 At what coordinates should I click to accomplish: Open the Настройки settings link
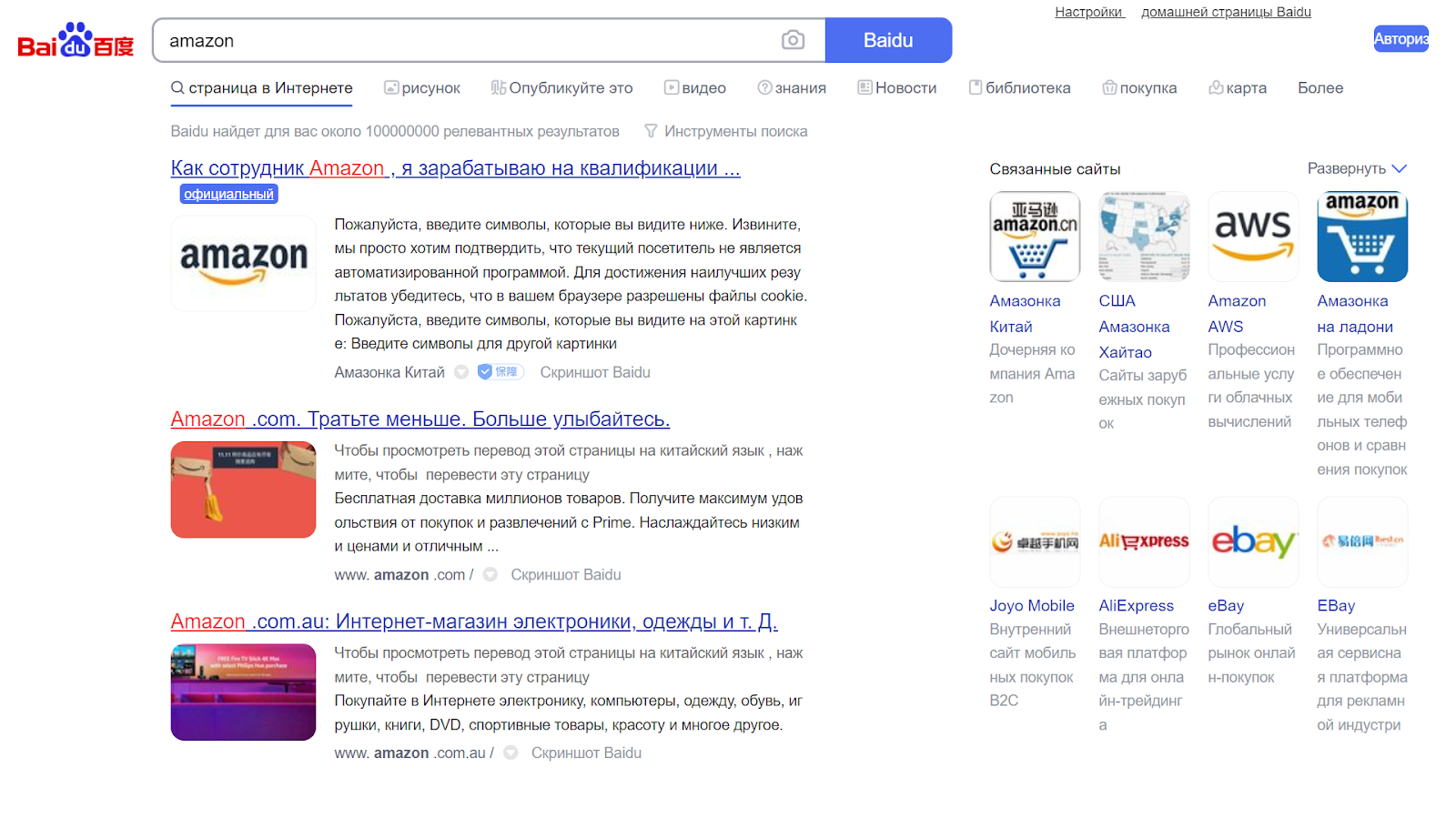coord(1088,12)
